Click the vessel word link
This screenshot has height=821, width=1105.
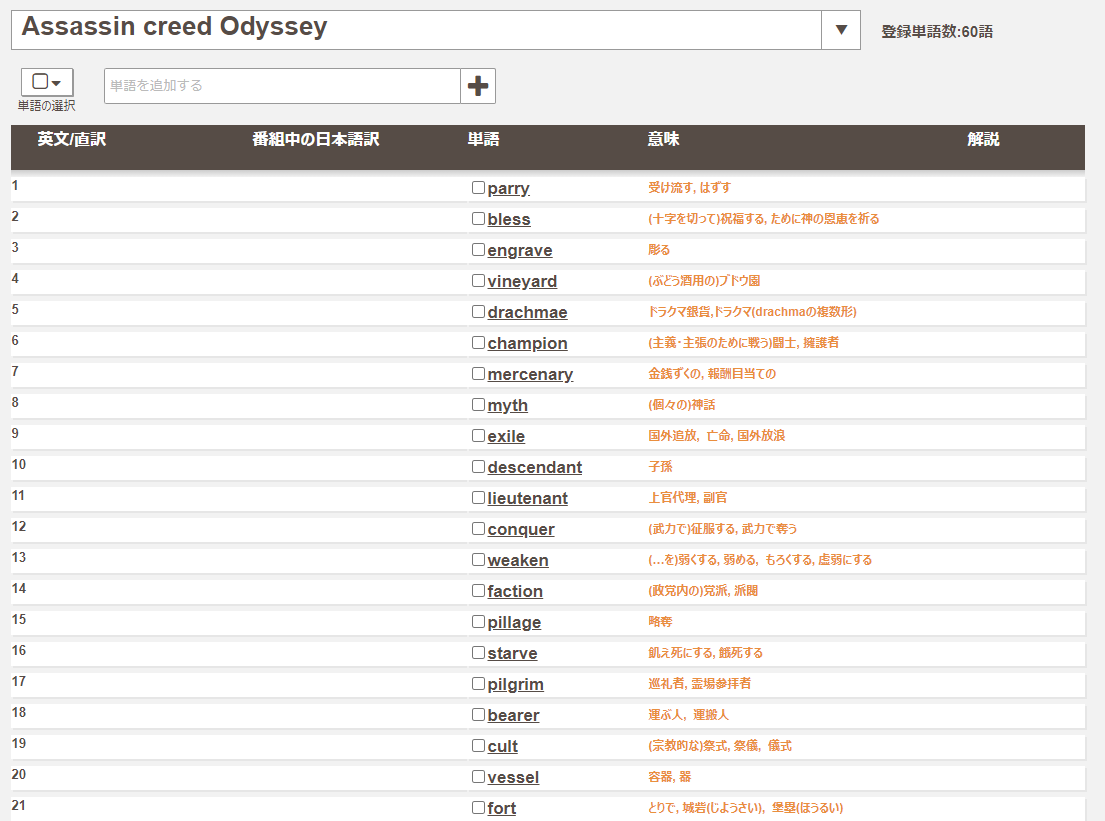pyautogui.click(x=513, y=777)
